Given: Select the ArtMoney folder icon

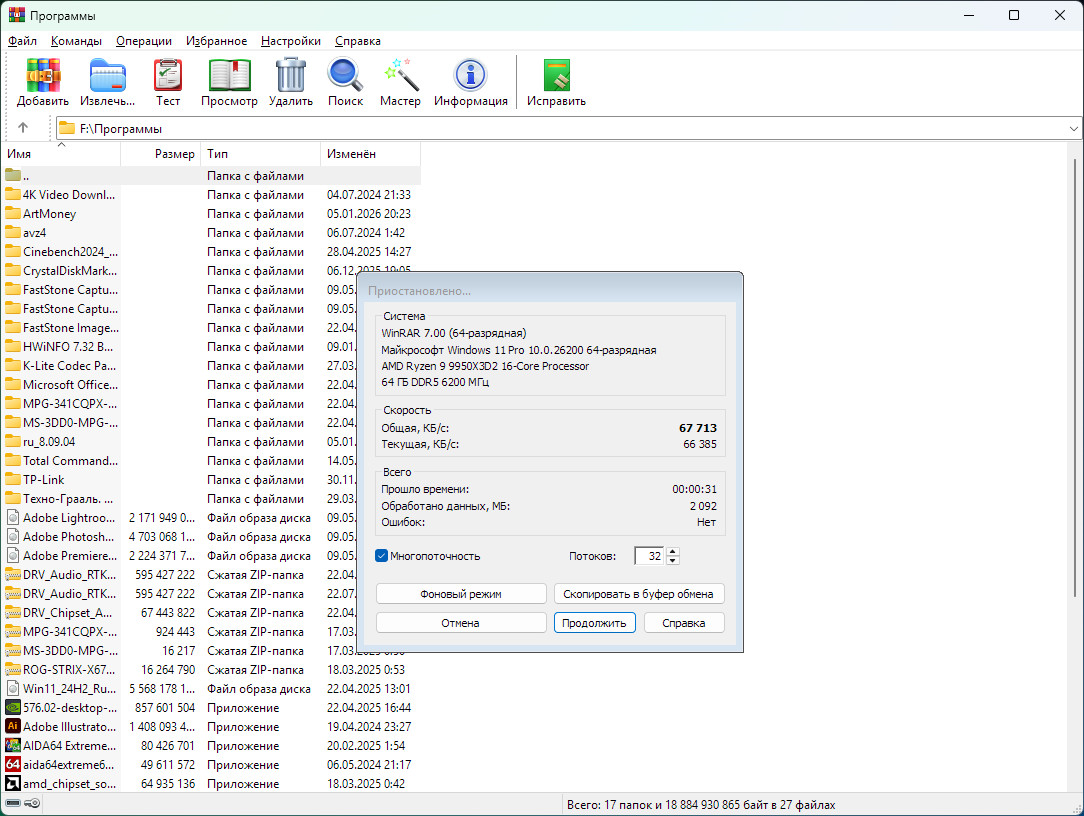Looking at the screenshot, I should 12,214.
